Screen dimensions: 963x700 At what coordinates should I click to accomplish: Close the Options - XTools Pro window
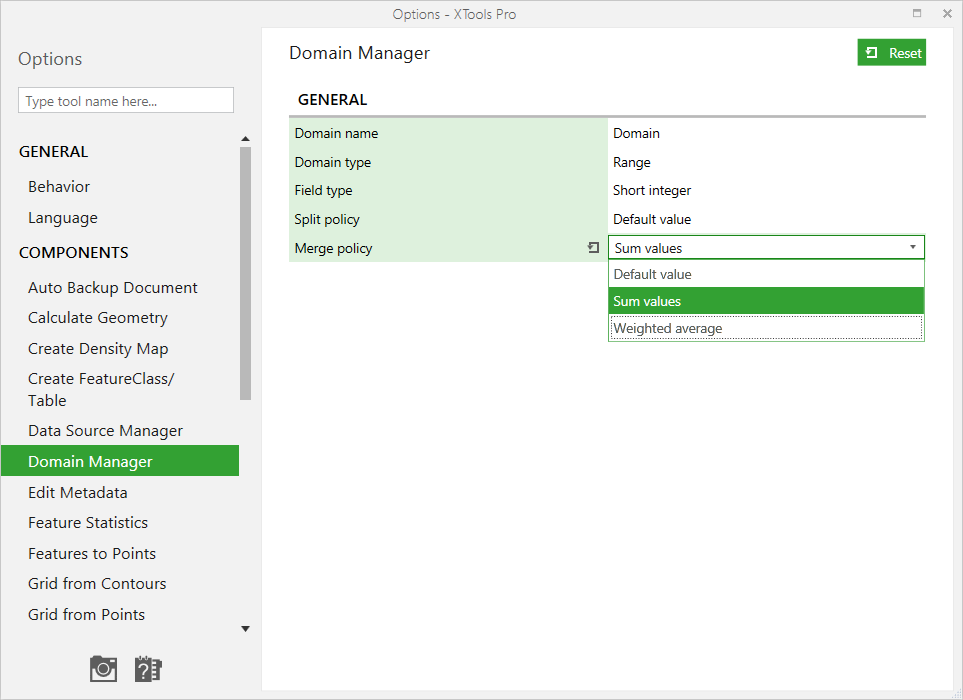pyautogui.click(x=947, y=13)
